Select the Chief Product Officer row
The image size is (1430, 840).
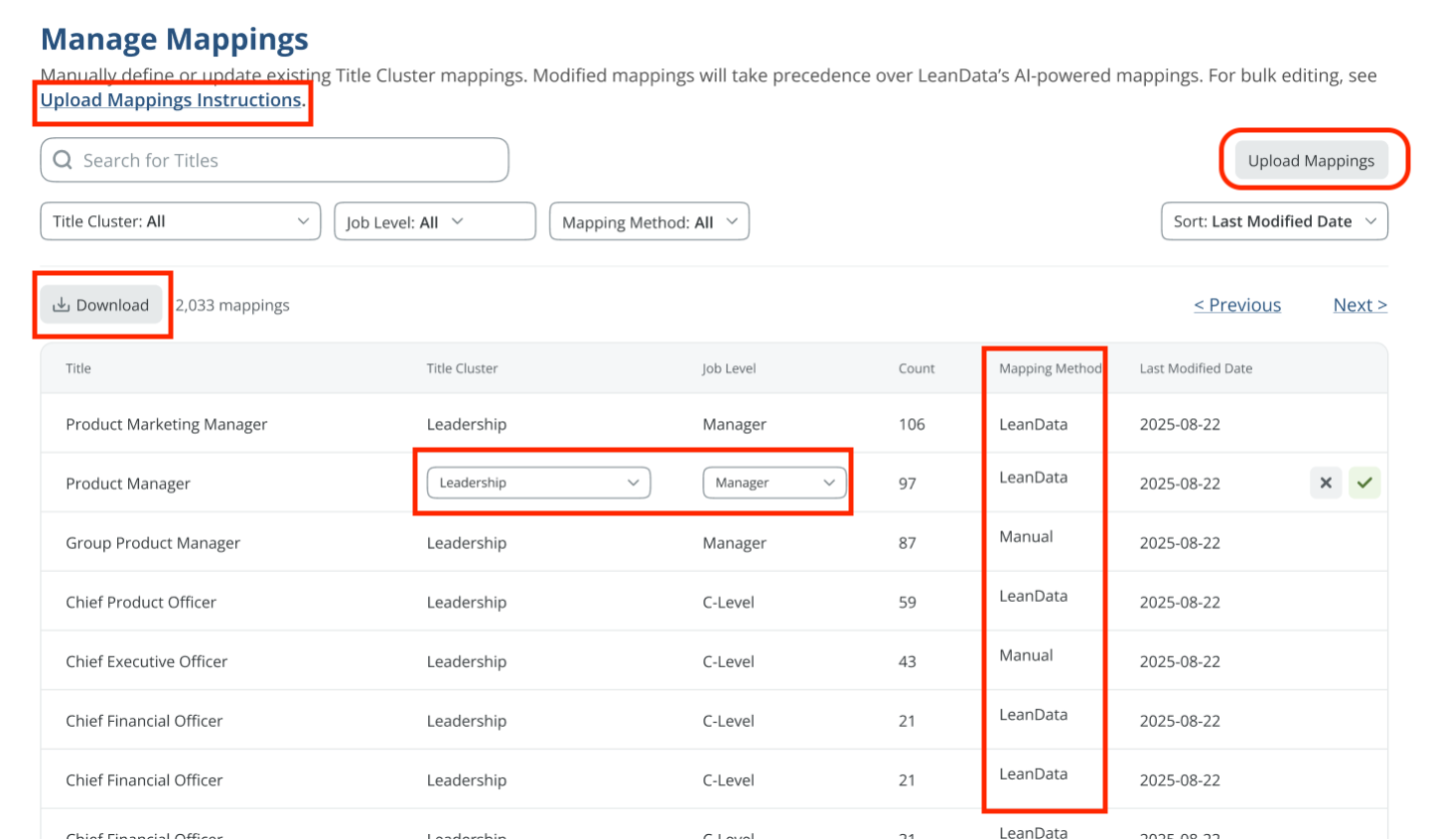tap(141, 602)
